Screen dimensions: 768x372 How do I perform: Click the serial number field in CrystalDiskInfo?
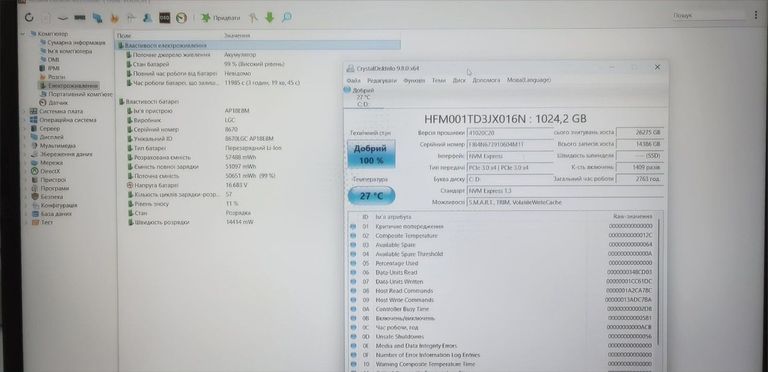(x=510, y=144)
